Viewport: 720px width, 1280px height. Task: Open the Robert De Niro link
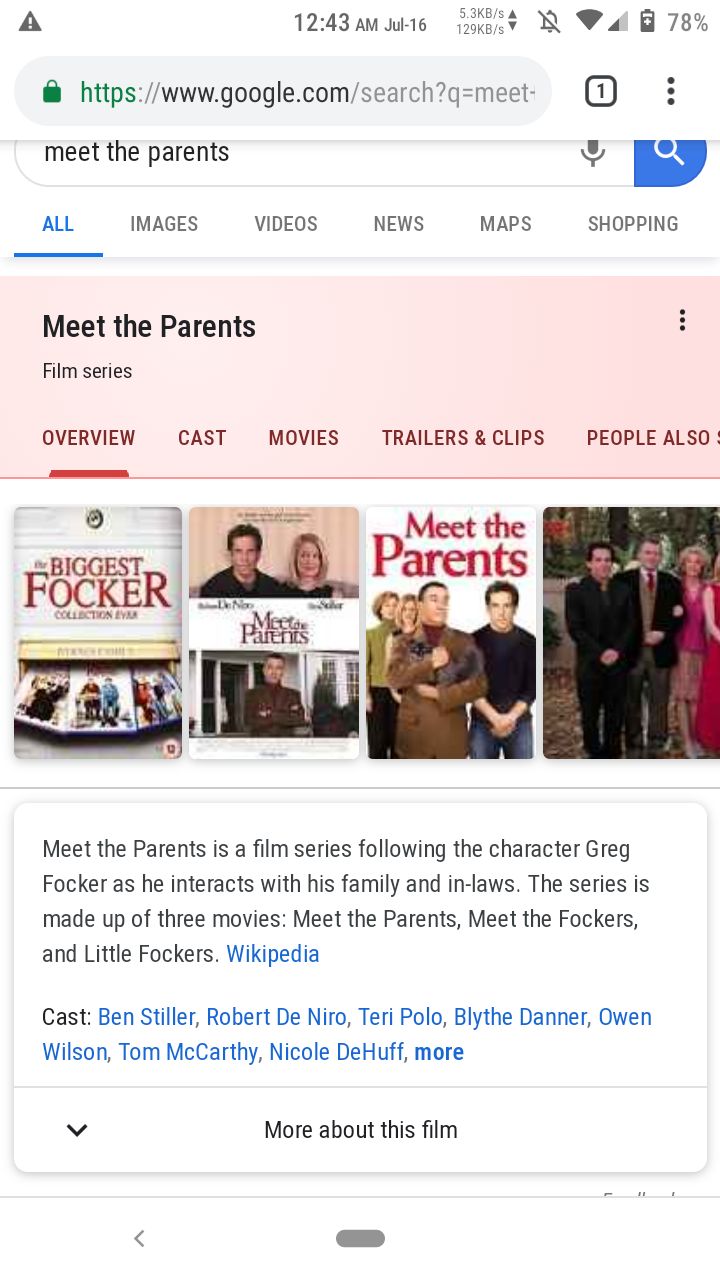[276, 1017]
